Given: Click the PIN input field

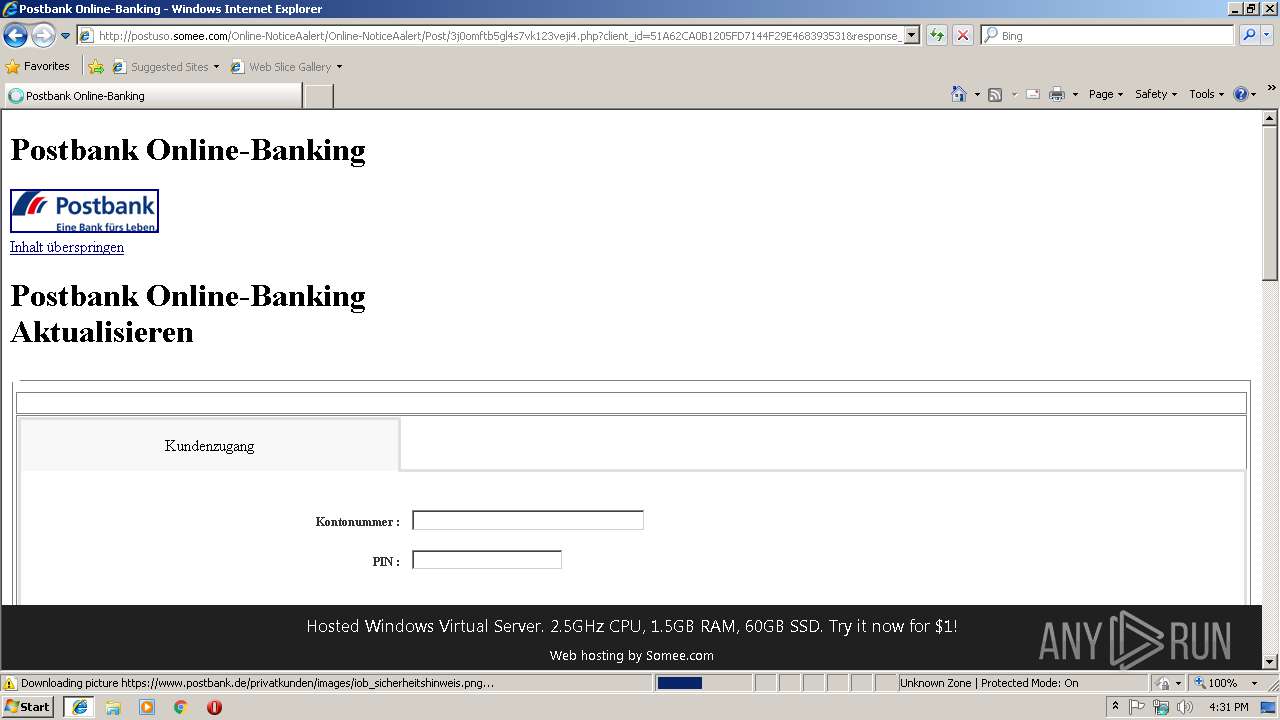Looking at the screenshot, I should [487, 560].
